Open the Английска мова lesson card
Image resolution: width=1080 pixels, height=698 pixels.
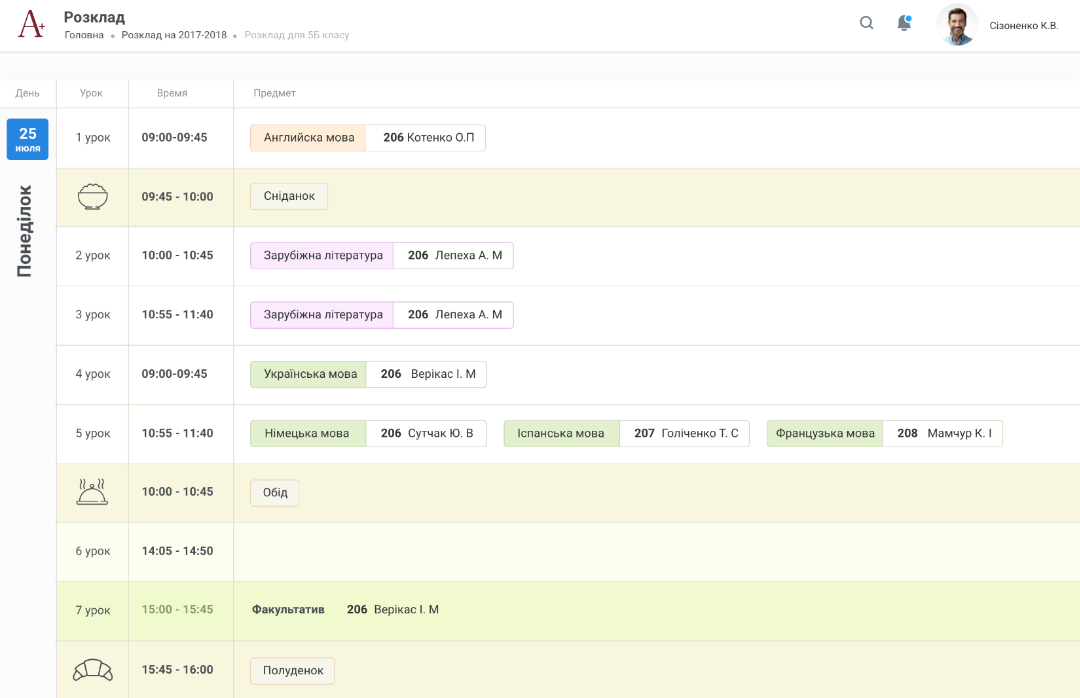(x=309, y=138)
